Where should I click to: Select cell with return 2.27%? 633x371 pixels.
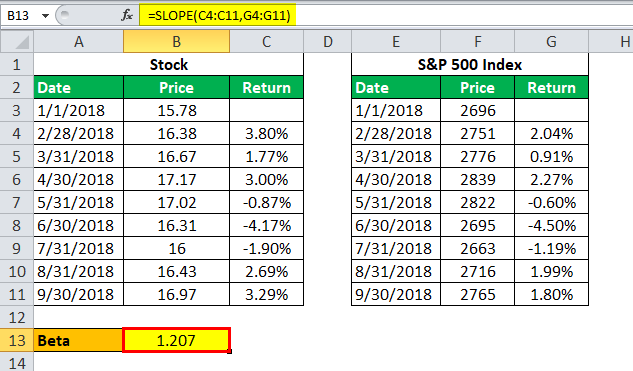(551, 179)
